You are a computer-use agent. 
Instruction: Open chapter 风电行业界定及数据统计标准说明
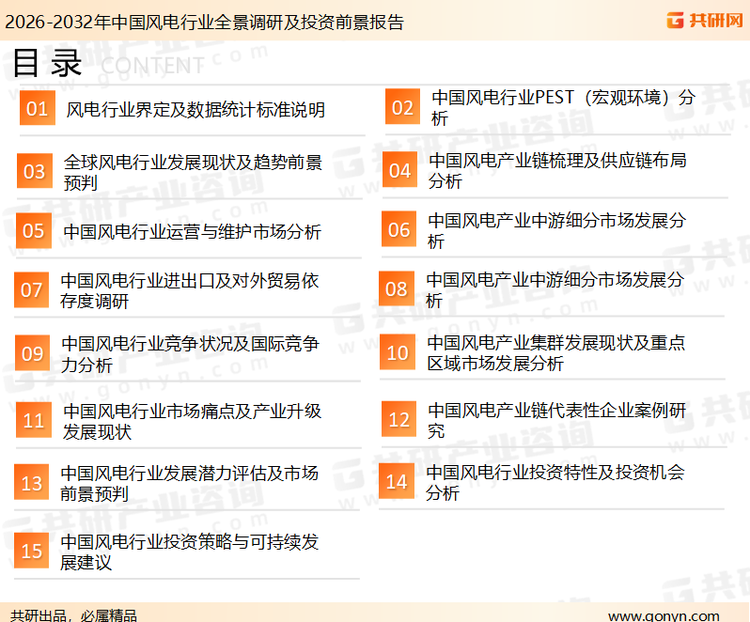coord(195,110)
